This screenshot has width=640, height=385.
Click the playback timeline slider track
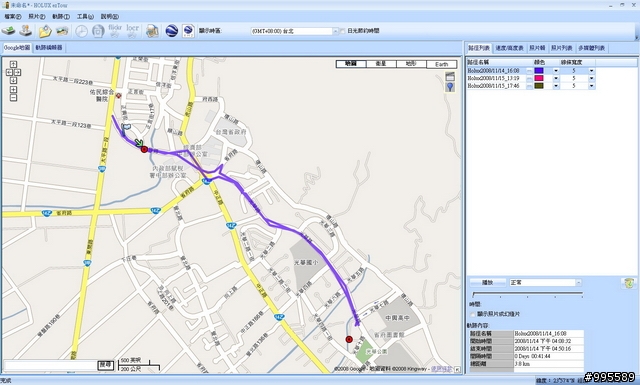tap(527, 294)
